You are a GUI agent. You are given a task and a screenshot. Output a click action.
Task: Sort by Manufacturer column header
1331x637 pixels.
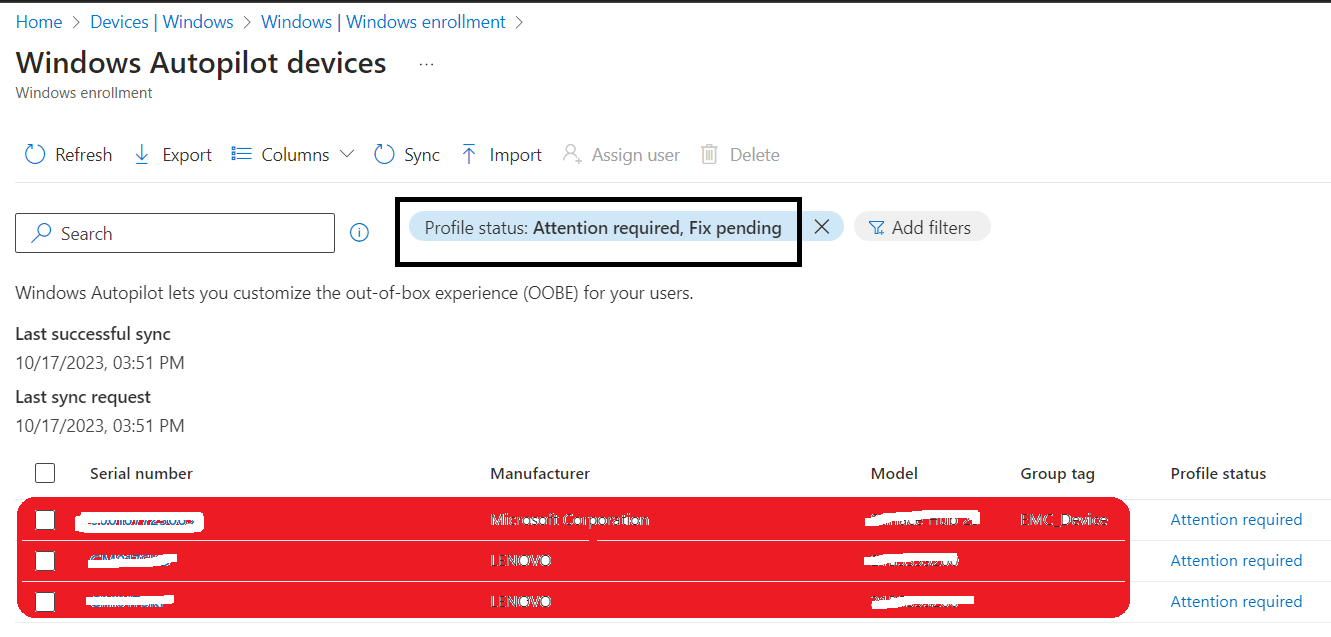point(540,474)
